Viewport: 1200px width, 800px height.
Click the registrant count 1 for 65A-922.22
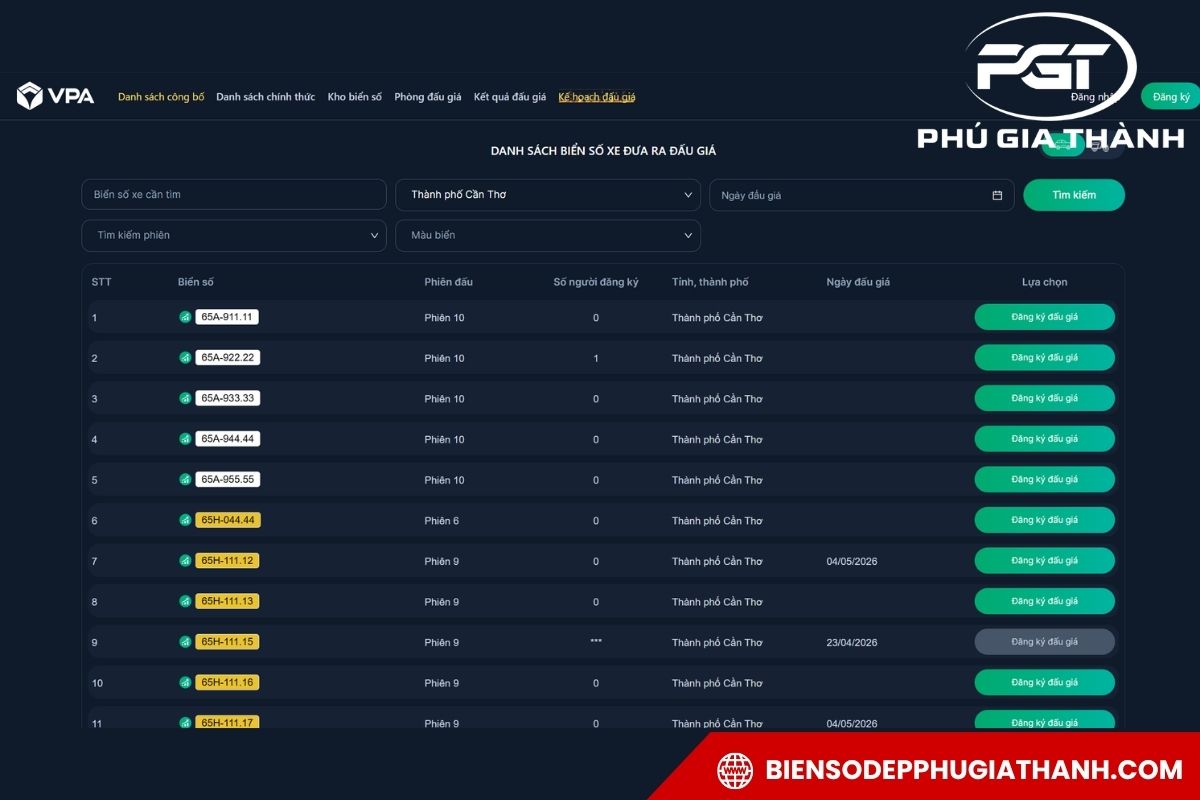coord(596,358)
